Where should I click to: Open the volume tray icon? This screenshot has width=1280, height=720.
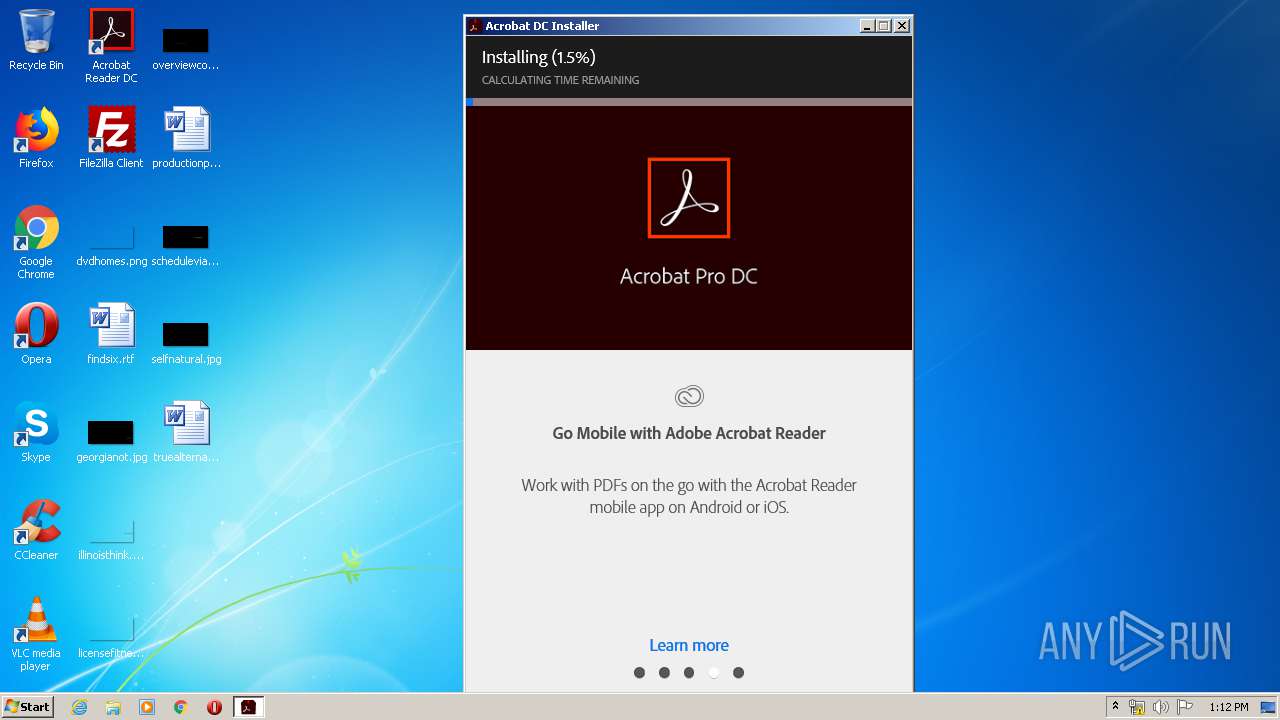click(1160, 707)
